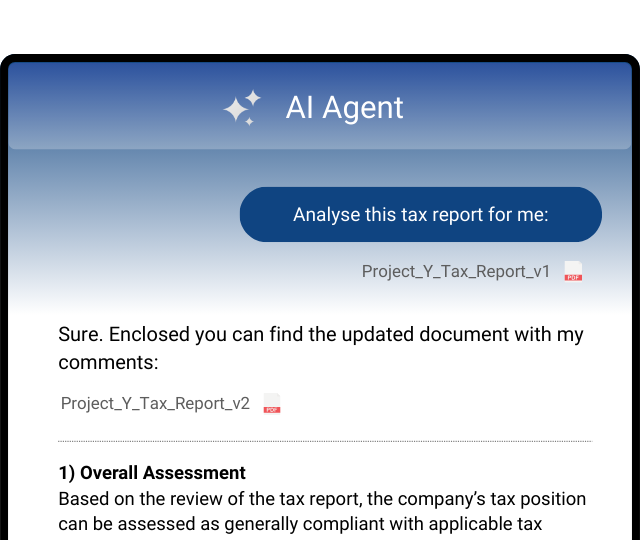Click the "Analyse this tax report" message bubble
Image resolution: width=640 pixels, height=540 pixels.
420,215
